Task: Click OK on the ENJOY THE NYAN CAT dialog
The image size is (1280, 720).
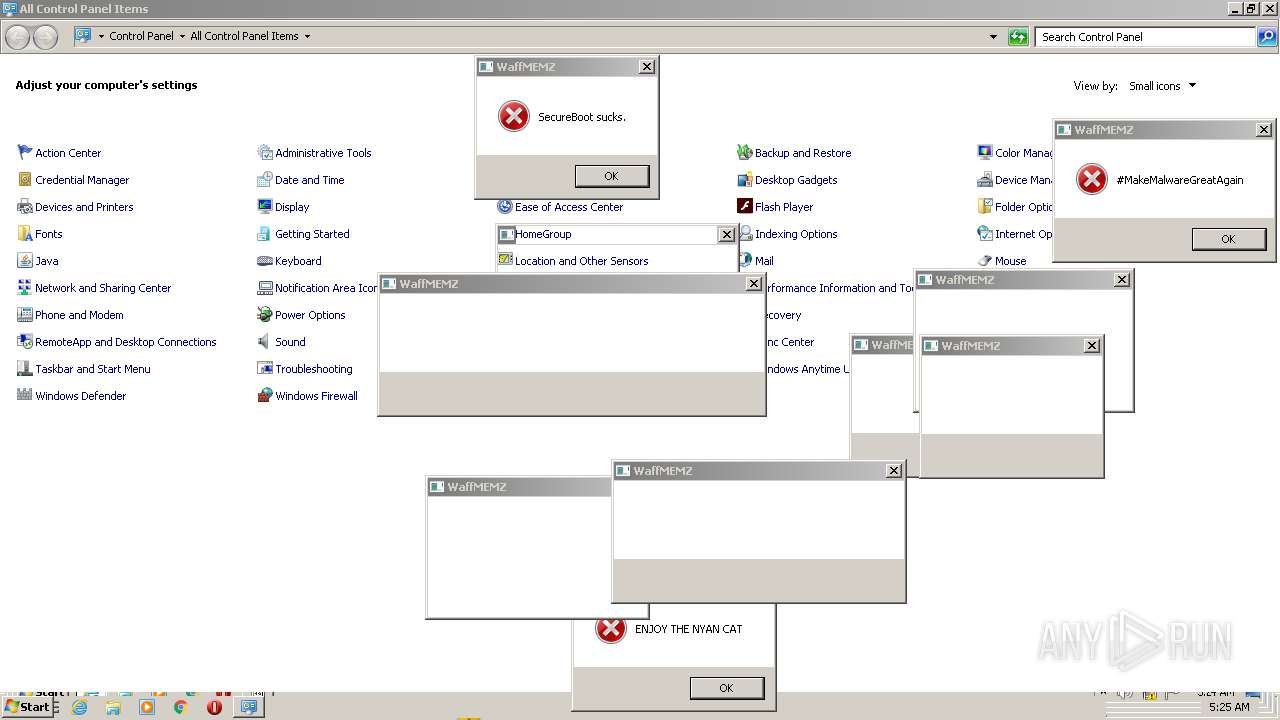Action: (x=726, y=688)
